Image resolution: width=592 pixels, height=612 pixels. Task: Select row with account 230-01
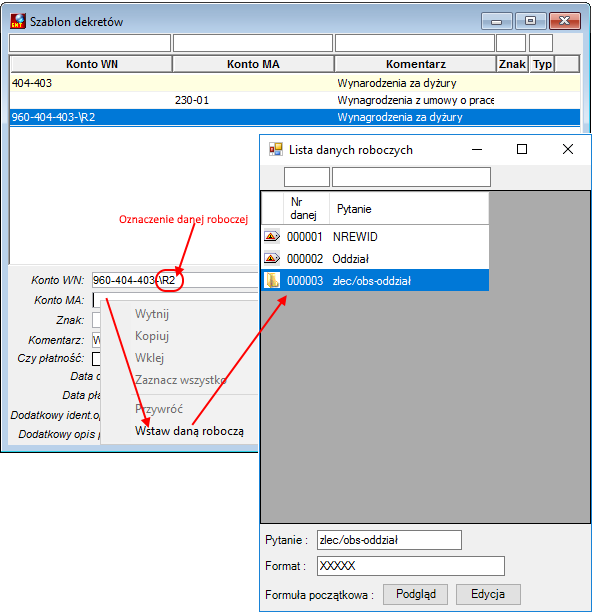(295, 100)
